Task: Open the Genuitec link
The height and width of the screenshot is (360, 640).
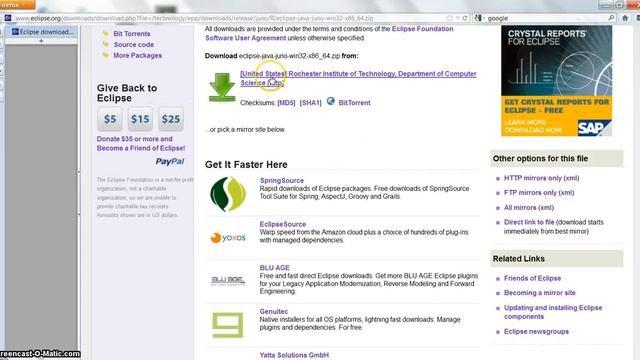Action: (x=273, y=311)
